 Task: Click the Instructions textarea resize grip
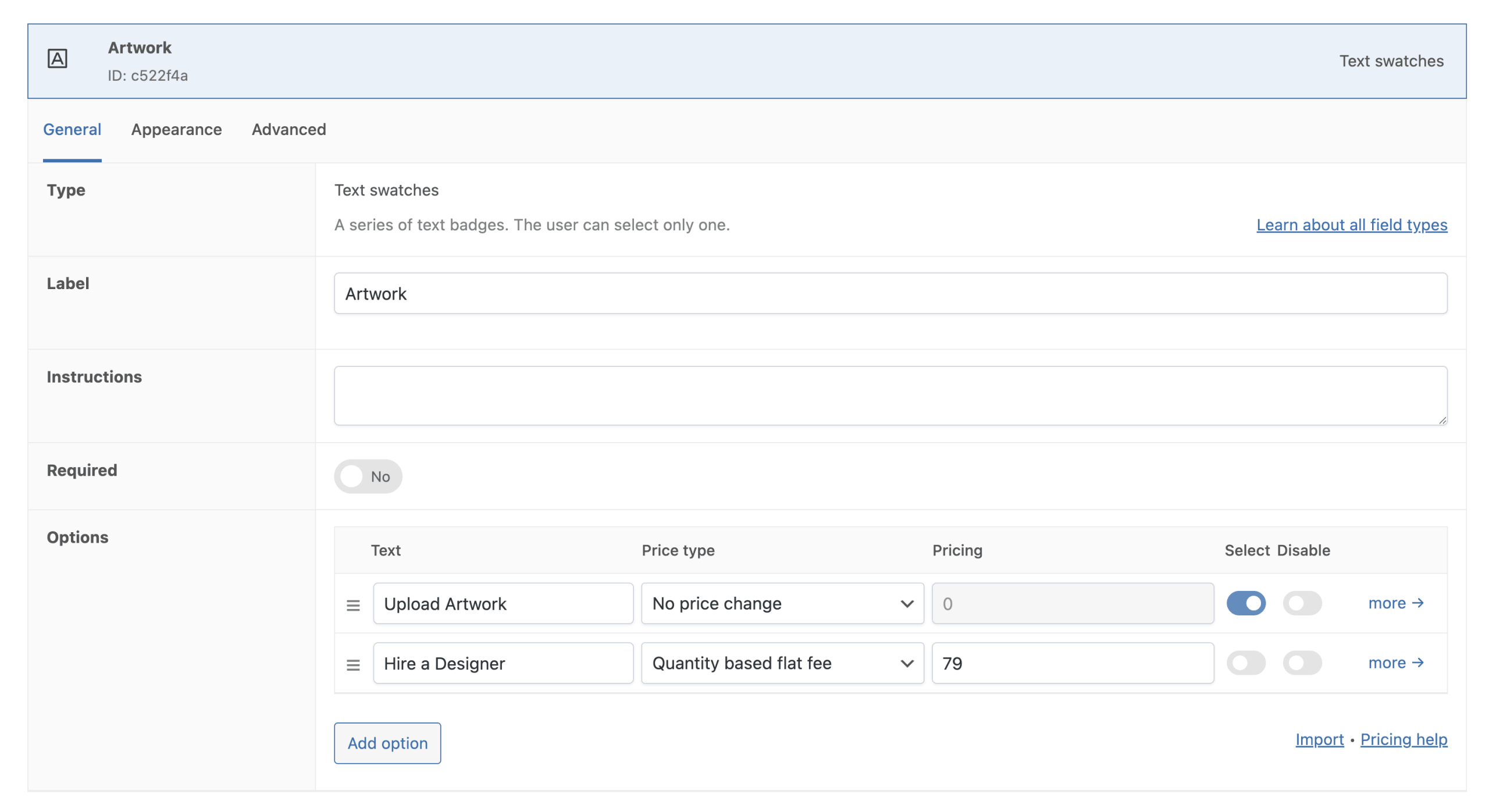(x=1442, y=421)
